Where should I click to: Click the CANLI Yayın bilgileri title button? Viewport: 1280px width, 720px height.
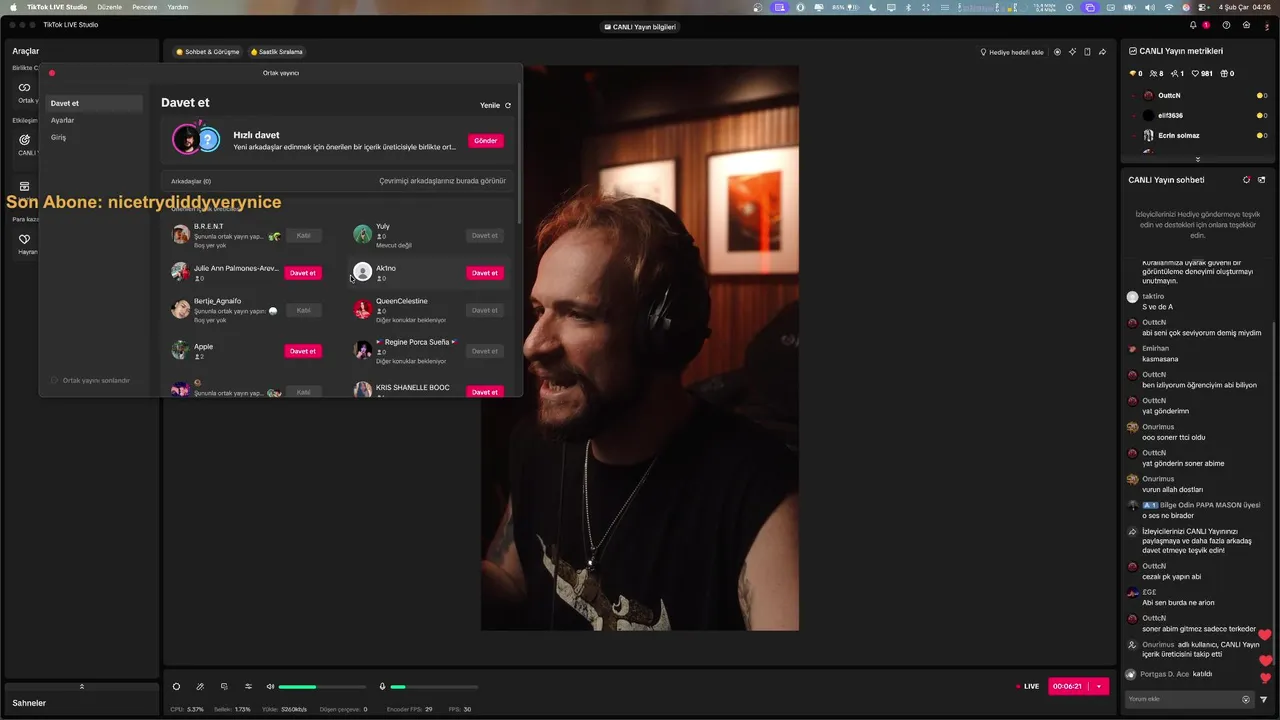[x=640, y=27]
